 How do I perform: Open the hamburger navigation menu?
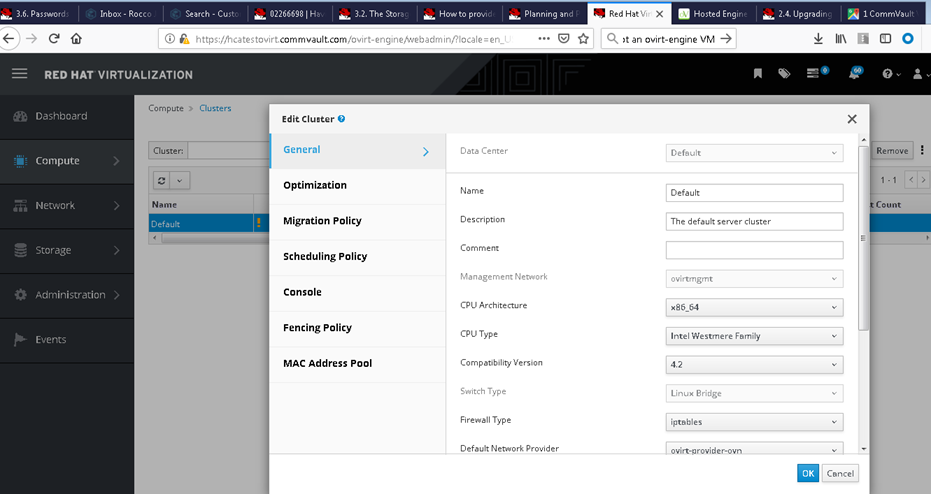(20, 74)
